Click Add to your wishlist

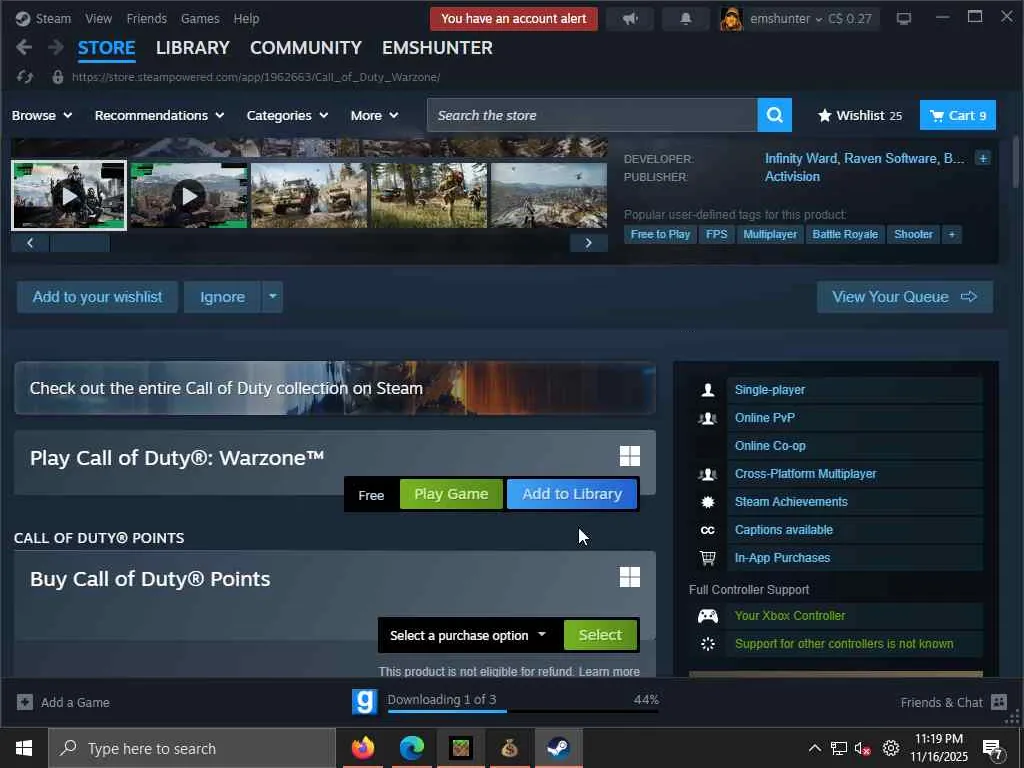click(97, 297)
